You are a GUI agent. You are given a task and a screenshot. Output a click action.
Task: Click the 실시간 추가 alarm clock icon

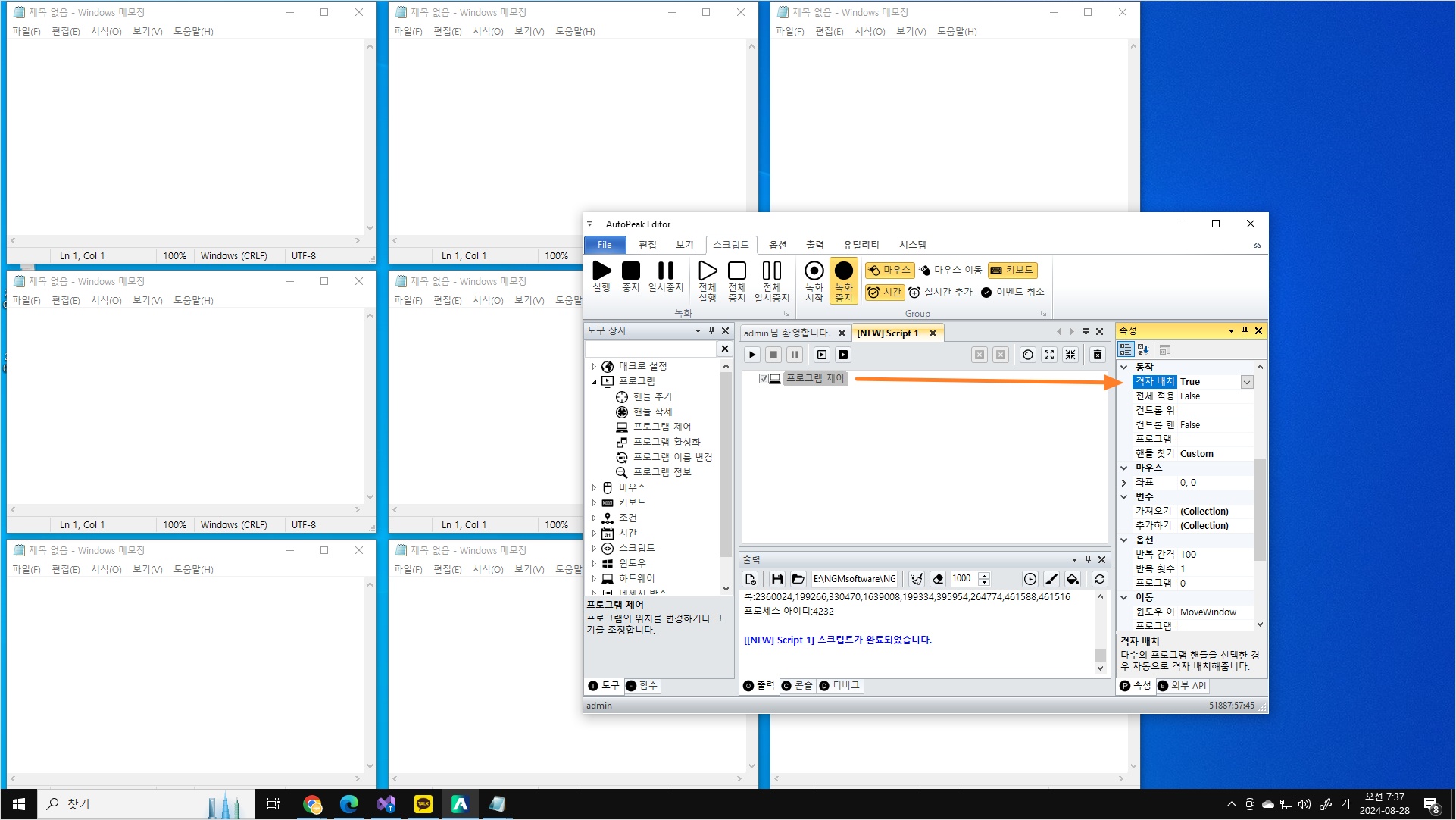[x=914, y=293]
